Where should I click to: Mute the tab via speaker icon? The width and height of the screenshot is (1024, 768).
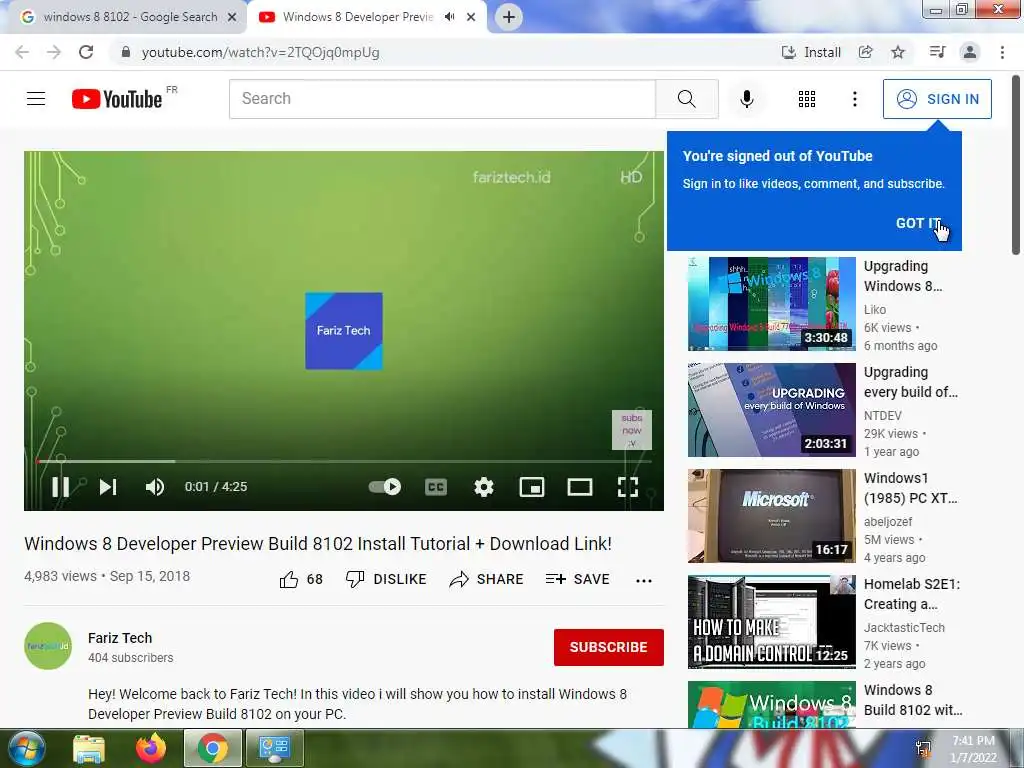(x=449, y=17)
